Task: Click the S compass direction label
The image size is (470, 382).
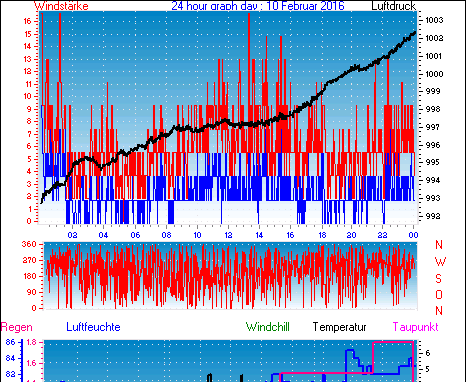Action: 439,278
